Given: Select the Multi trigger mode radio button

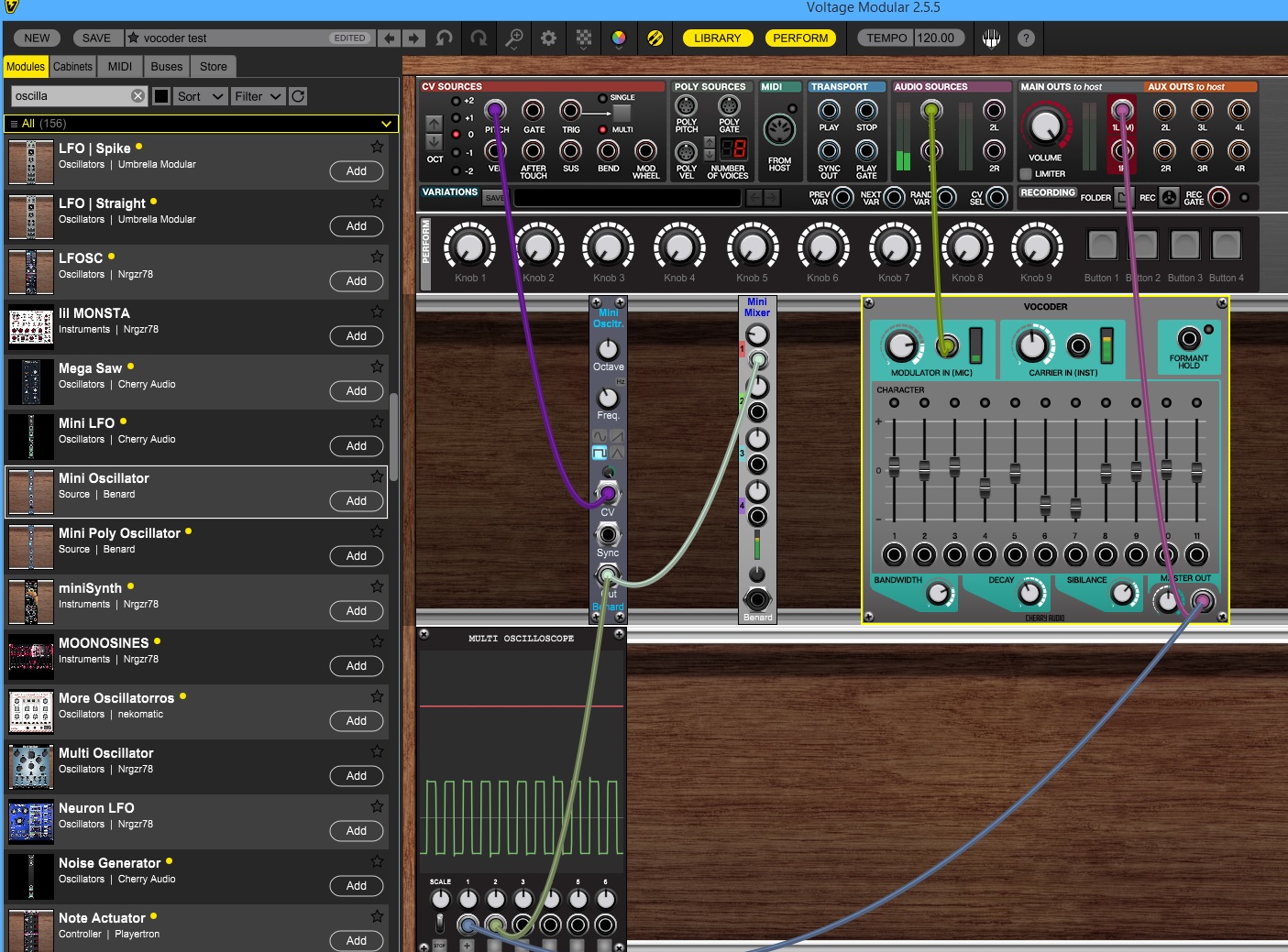Looking at the screenshot, I should tap(602, 129).
